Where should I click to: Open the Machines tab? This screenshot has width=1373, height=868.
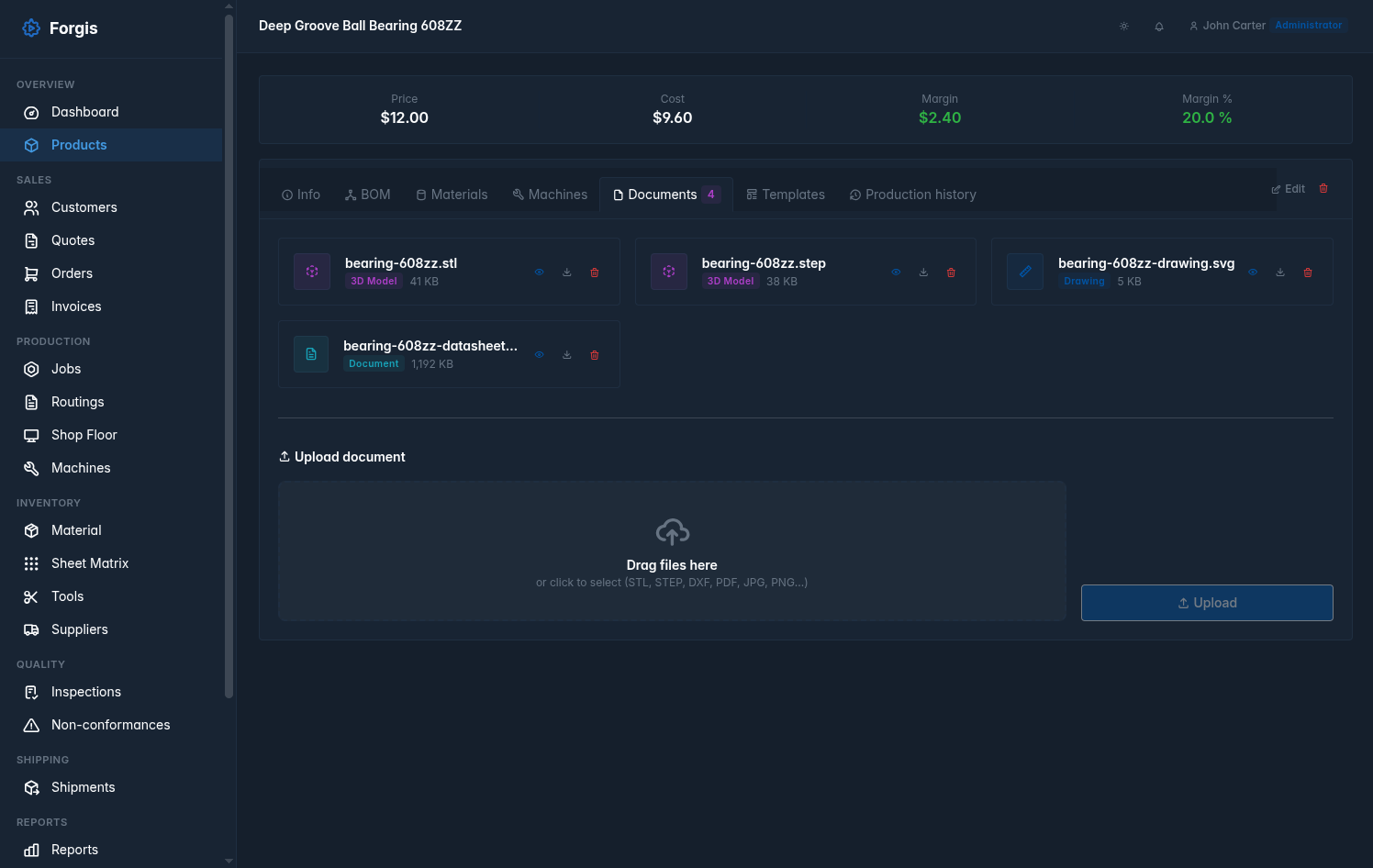click(550, 195)
